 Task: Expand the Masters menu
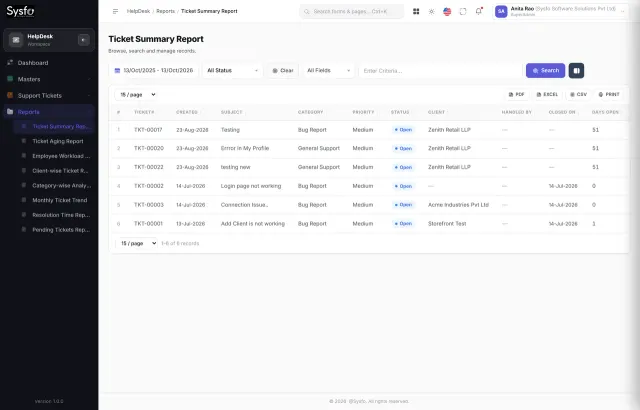pos(49,79)
